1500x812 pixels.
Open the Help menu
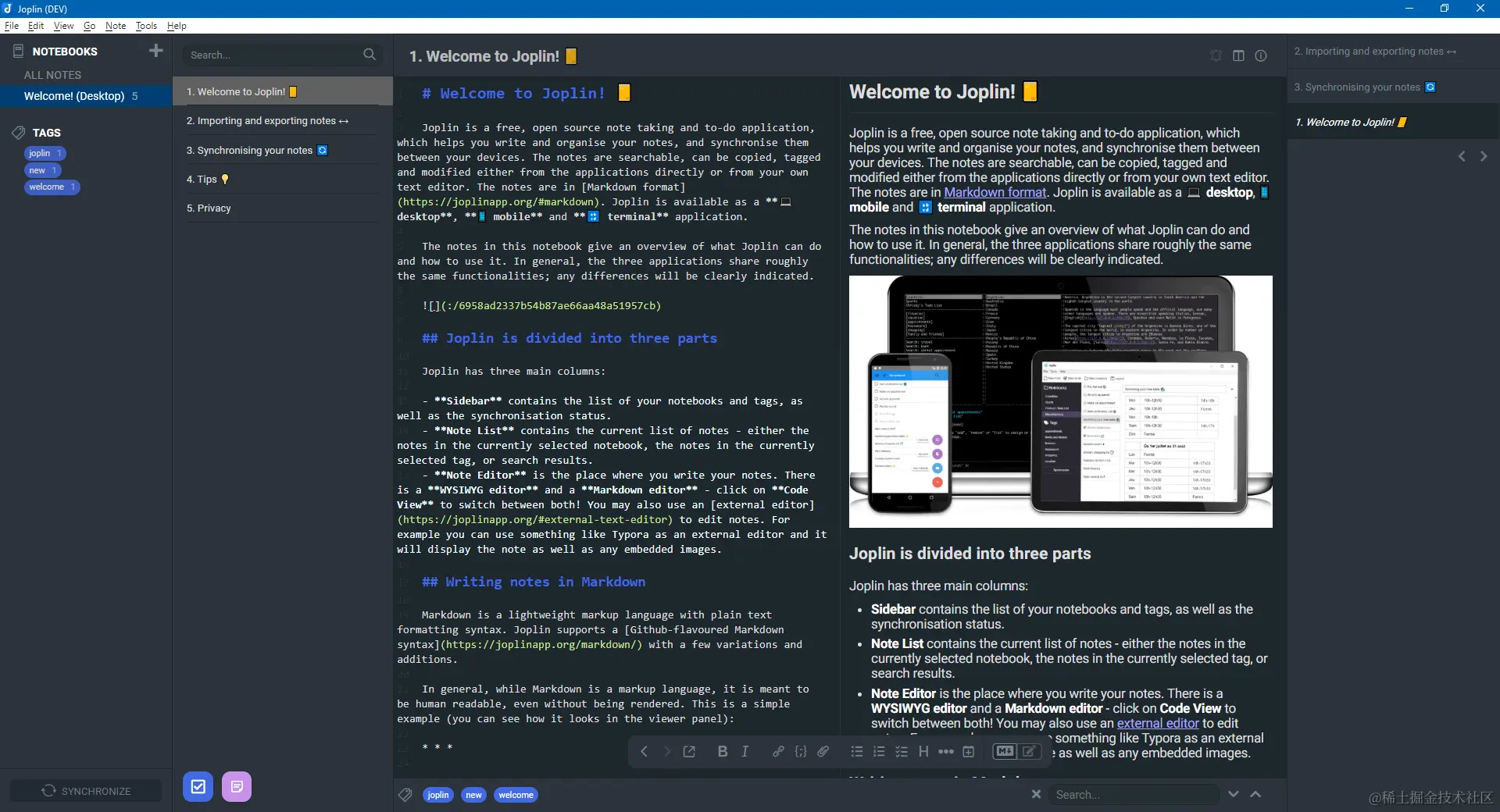tap(177, 26)
